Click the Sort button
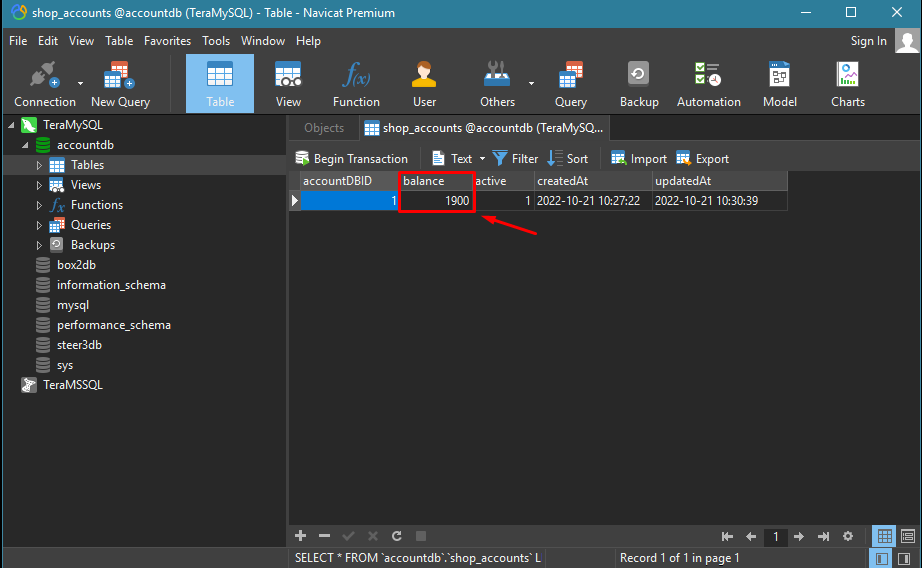Image resolution: width=922 pixels, height=568 pixels. click(568, 159)
